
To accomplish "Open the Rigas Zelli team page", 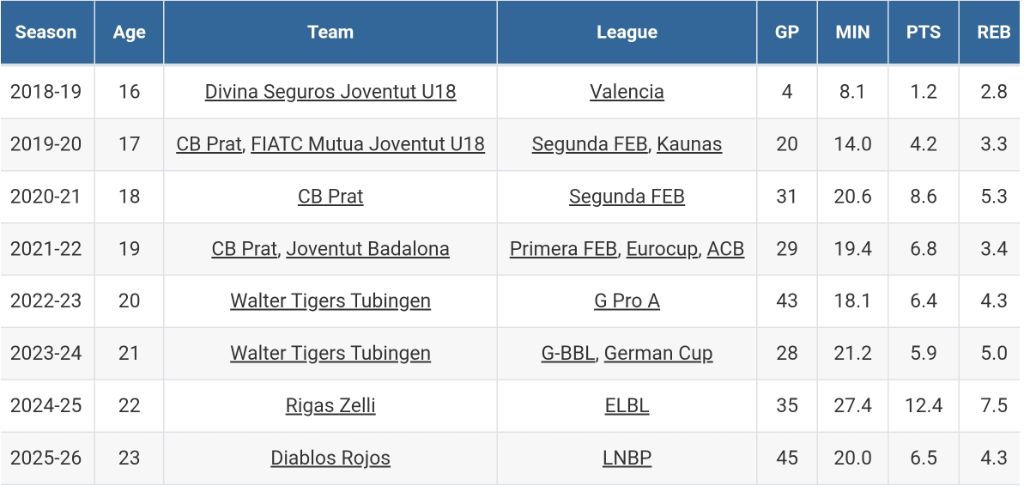I will (x=330, y=406).
